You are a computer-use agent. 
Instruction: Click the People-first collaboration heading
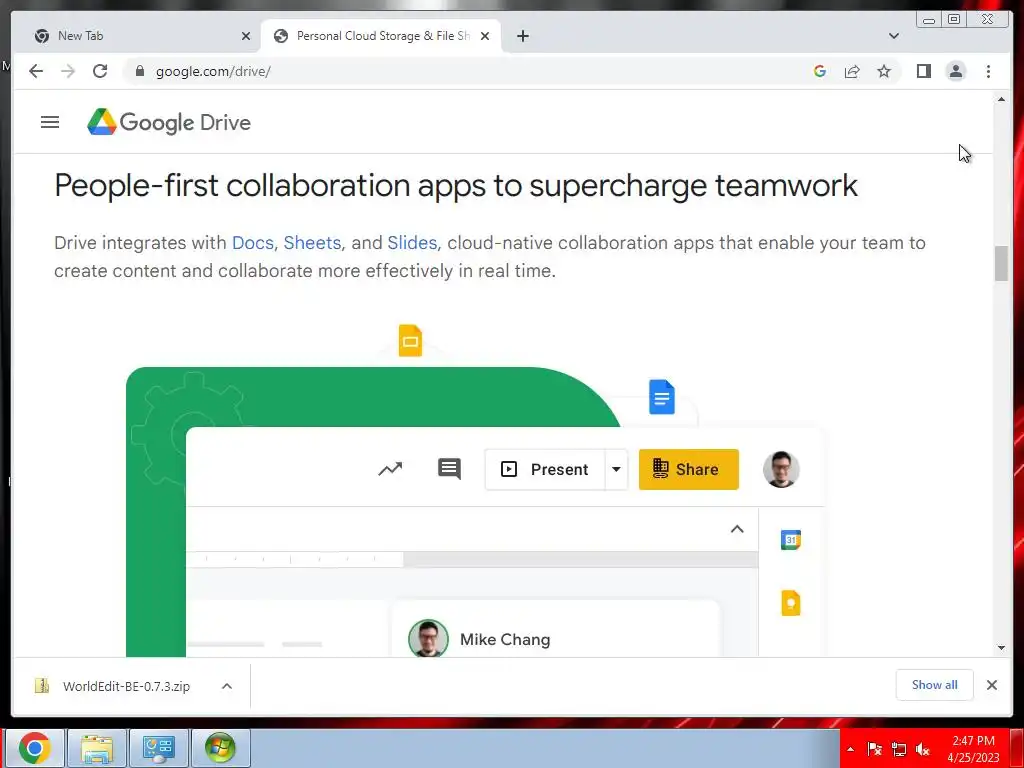tap(456, 185)
